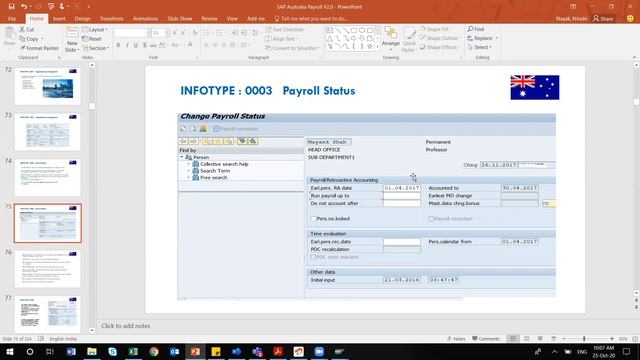
Task: Collapse the ribbon with the arrow
Action: click(x=634, y=58)
